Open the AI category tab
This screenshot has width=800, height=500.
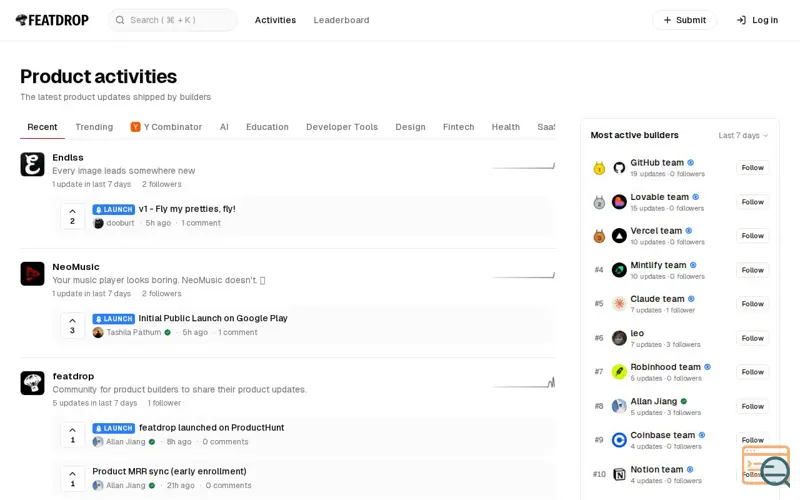[x=224, y=127]
